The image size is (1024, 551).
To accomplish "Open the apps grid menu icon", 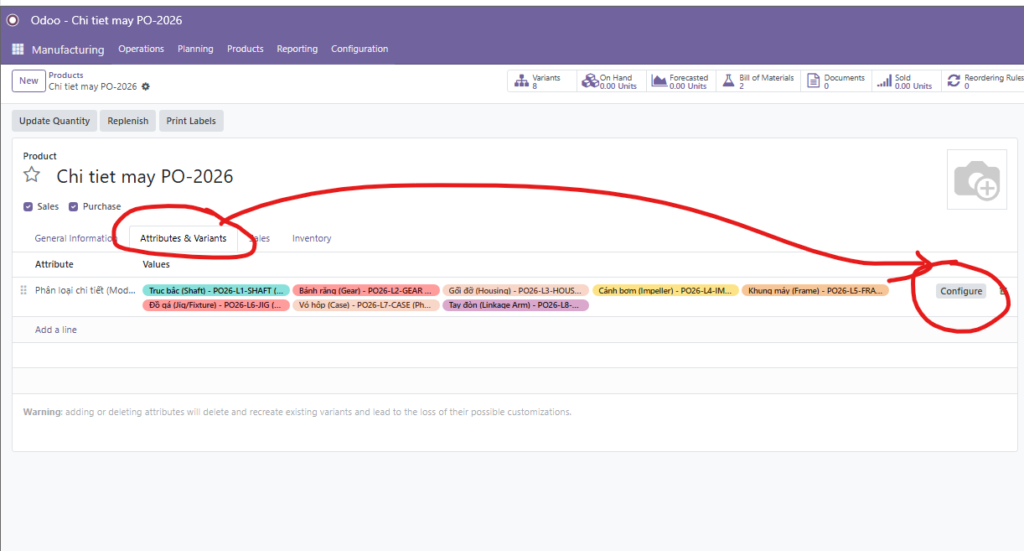I will coord(18,49).
